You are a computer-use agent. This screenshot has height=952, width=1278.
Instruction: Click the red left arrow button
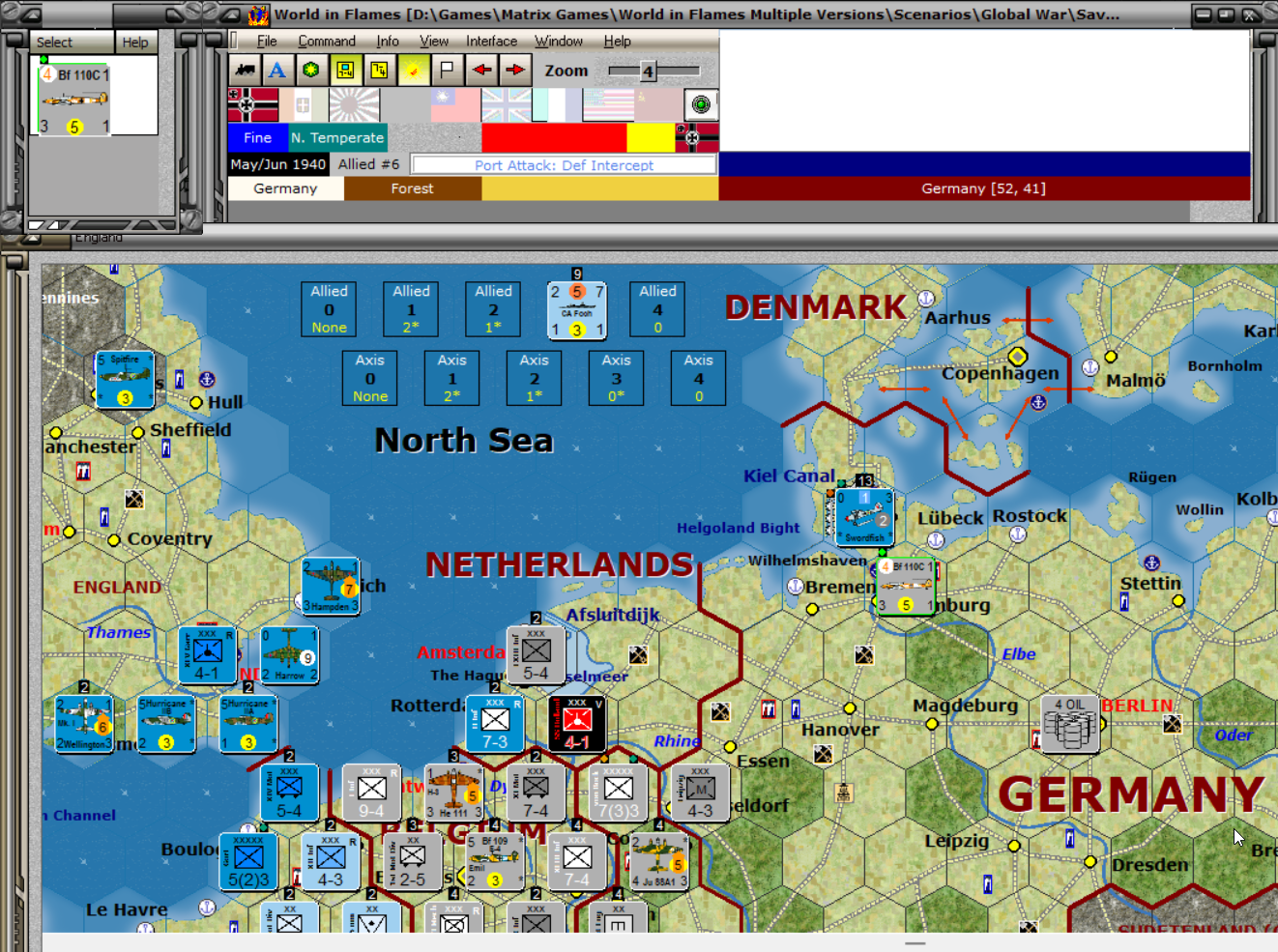click(480, 70)
